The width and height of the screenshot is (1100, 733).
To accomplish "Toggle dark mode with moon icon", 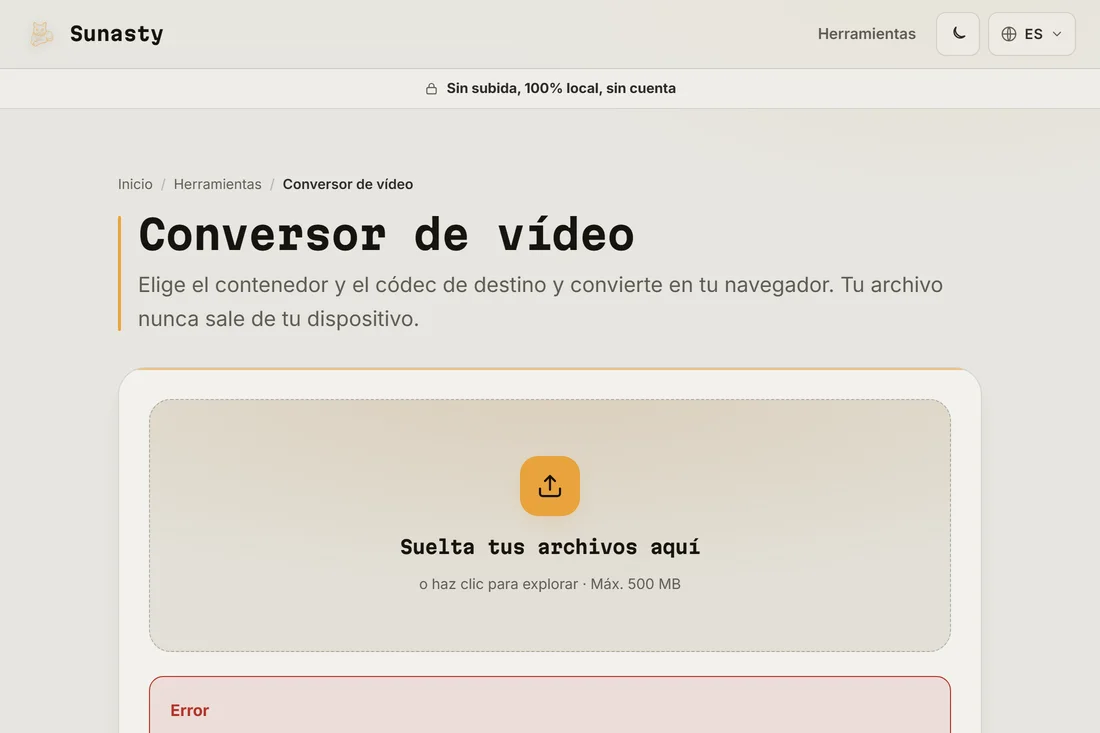I will (958, 34).
